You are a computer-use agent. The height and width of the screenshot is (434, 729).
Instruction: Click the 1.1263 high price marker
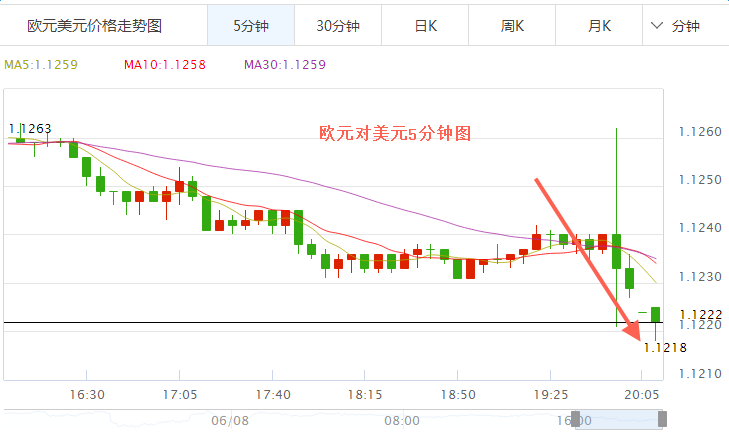[x=30, y=129]
